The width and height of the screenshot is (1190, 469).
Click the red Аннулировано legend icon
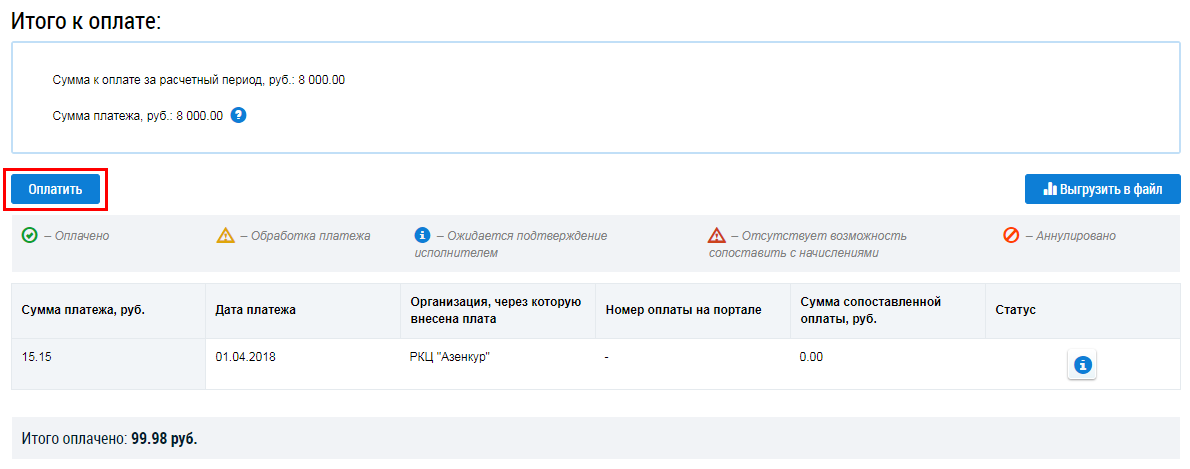[1011, 236]
